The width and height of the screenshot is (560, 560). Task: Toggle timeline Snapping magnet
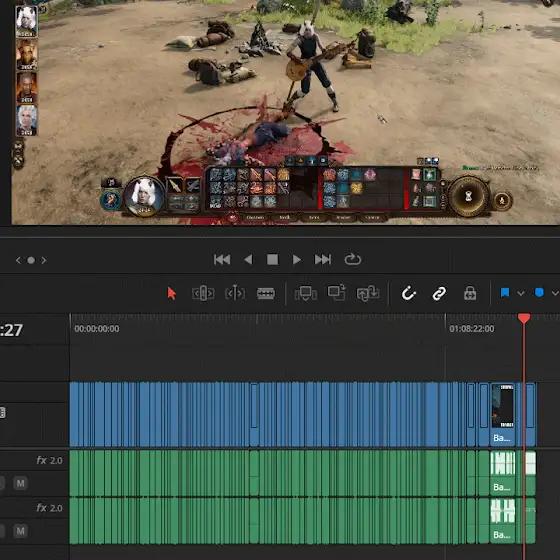tap(408, 293)
